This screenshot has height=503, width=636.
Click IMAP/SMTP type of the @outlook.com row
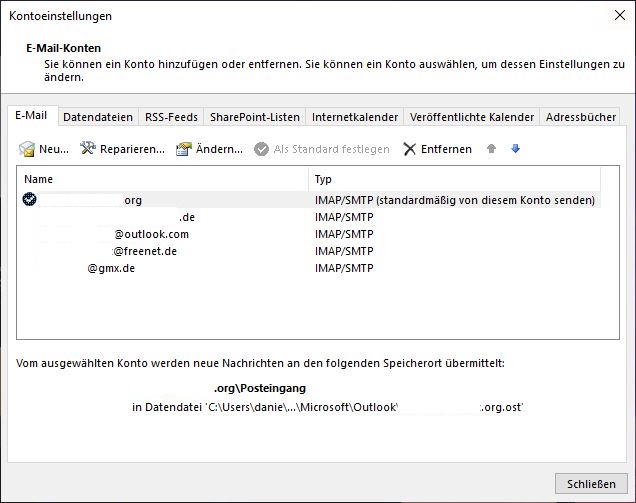[344, 234]
